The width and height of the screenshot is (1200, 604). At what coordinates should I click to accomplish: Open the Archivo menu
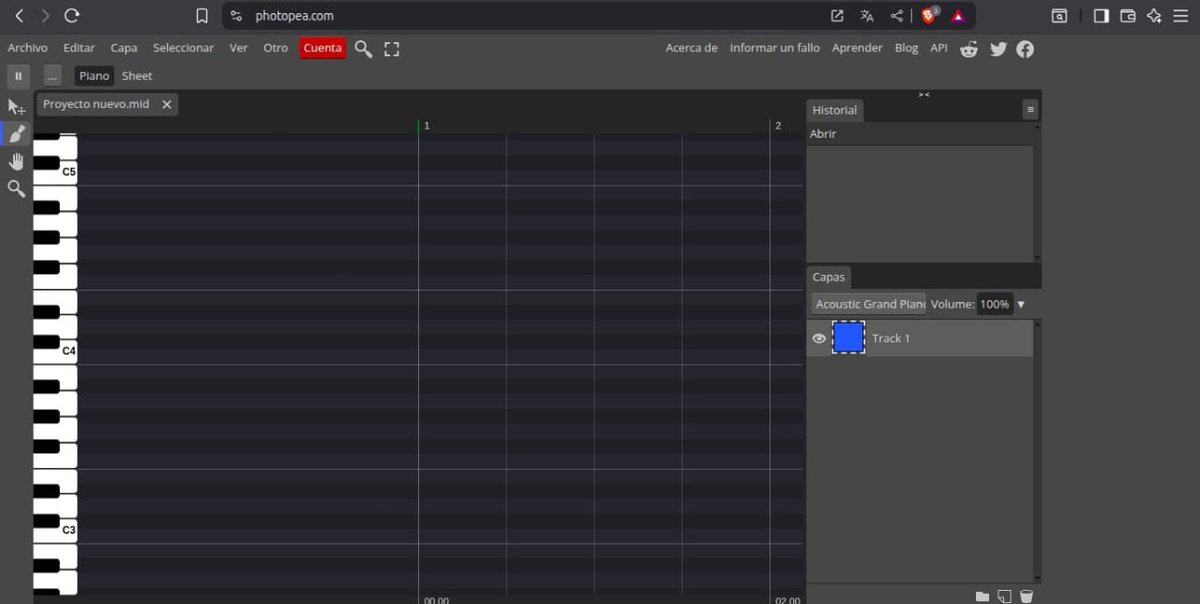[x=28, y=48]
